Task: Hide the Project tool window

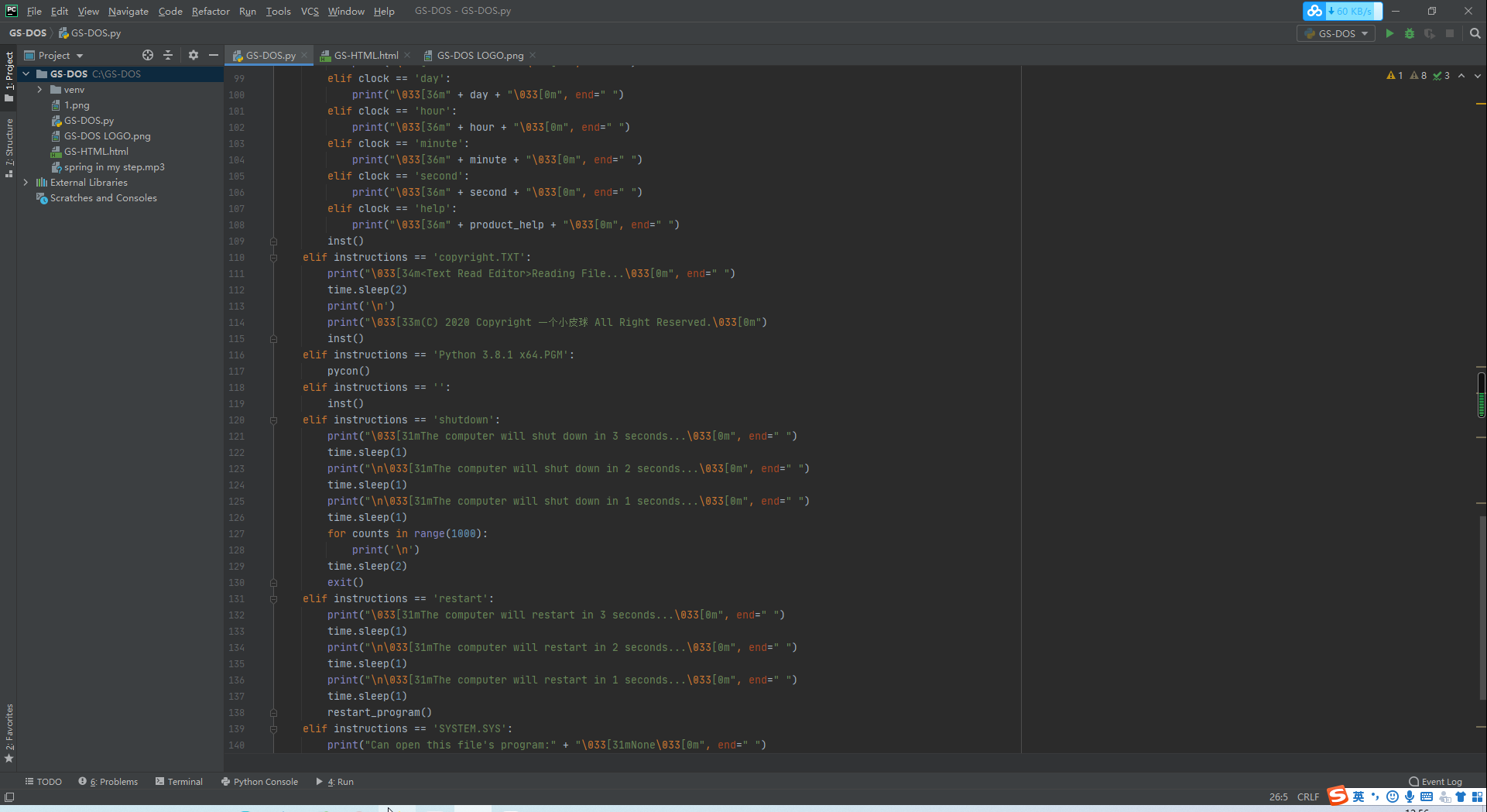Action: [214, 55]
